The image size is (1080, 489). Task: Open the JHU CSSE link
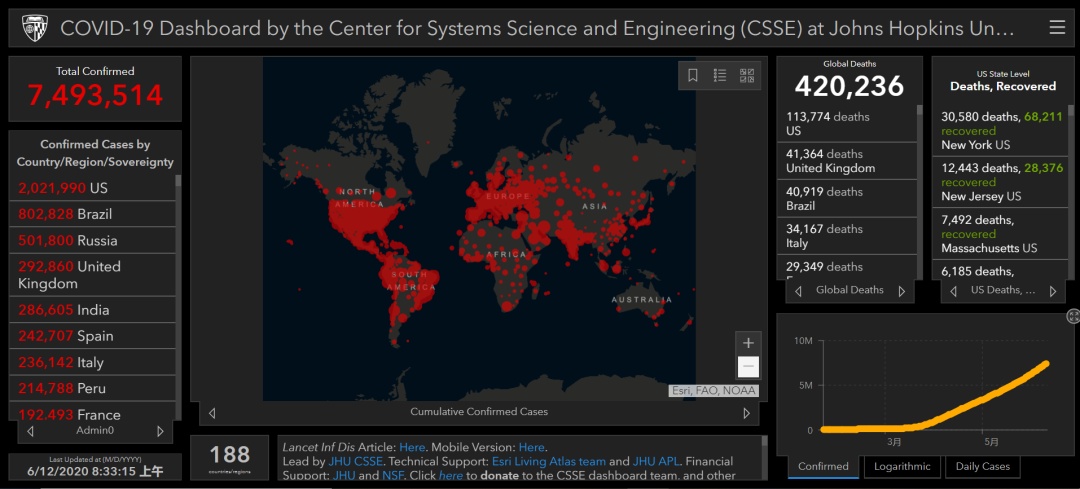pos(352,461)
